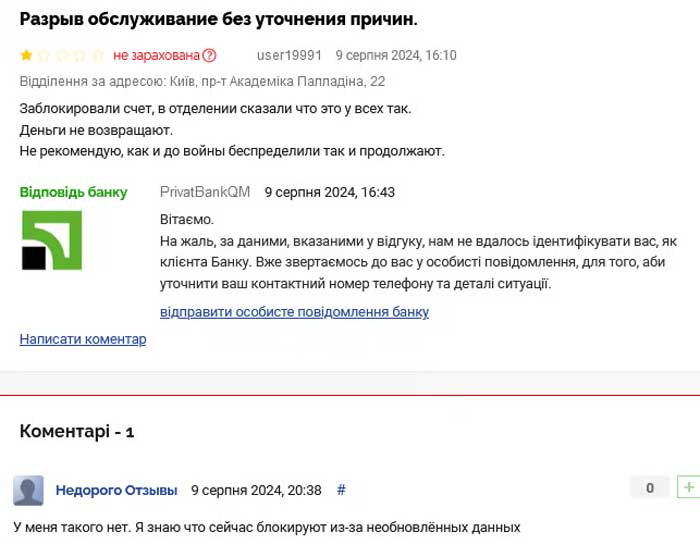Click Написати коментар link

pos(83,339)
